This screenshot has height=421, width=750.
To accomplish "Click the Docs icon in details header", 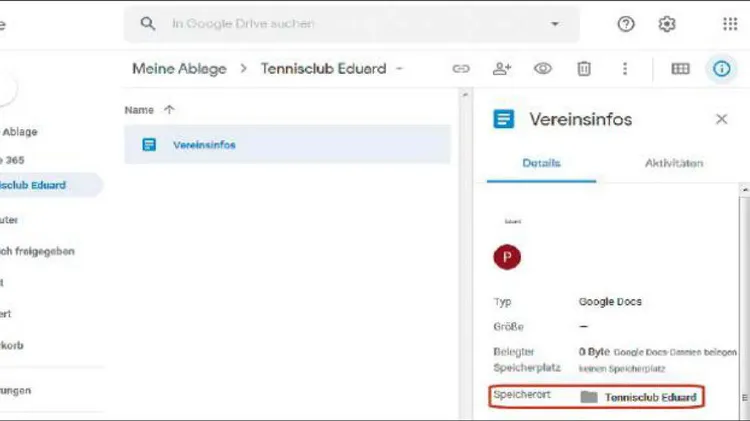I will click(x=504, y=119).
